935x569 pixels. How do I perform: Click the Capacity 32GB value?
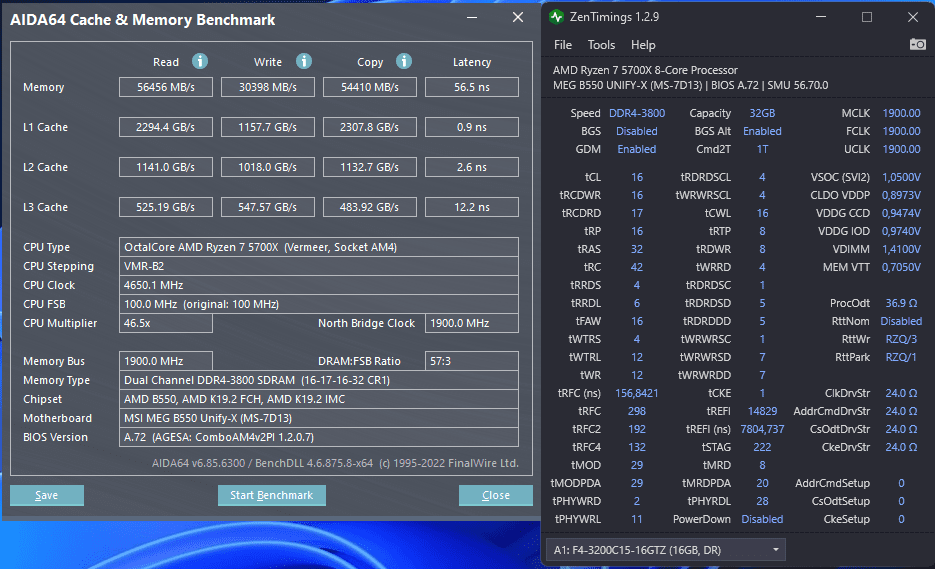(x=762, y=113)
